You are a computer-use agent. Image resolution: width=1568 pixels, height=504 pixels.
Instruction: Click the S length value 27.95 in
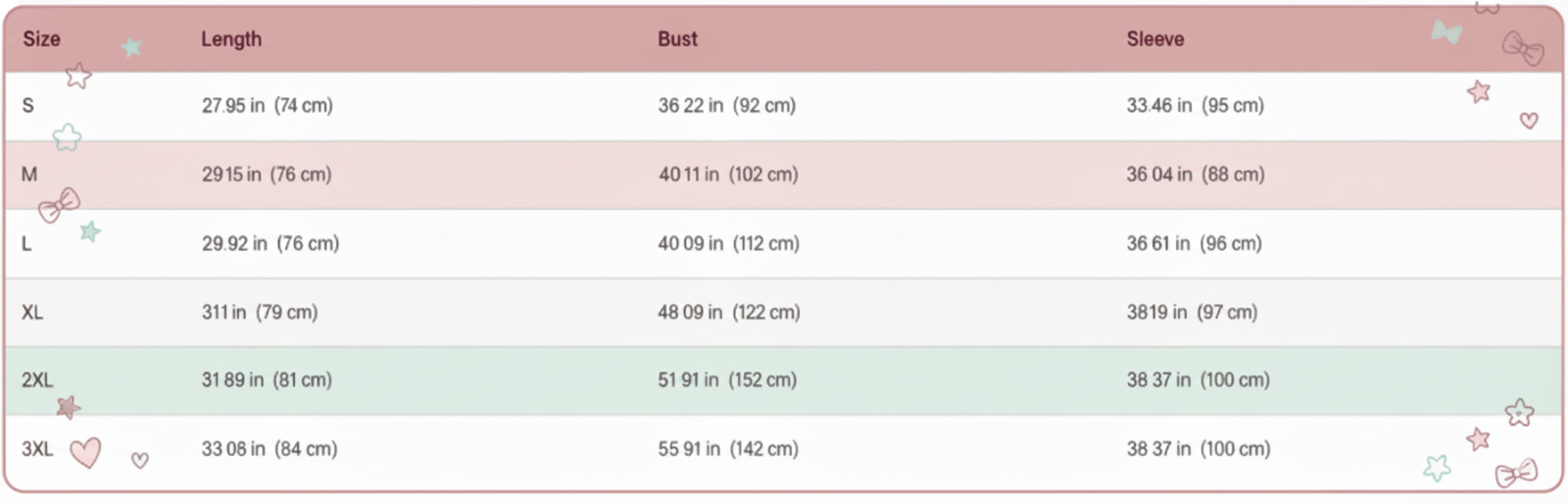[233, 105]
